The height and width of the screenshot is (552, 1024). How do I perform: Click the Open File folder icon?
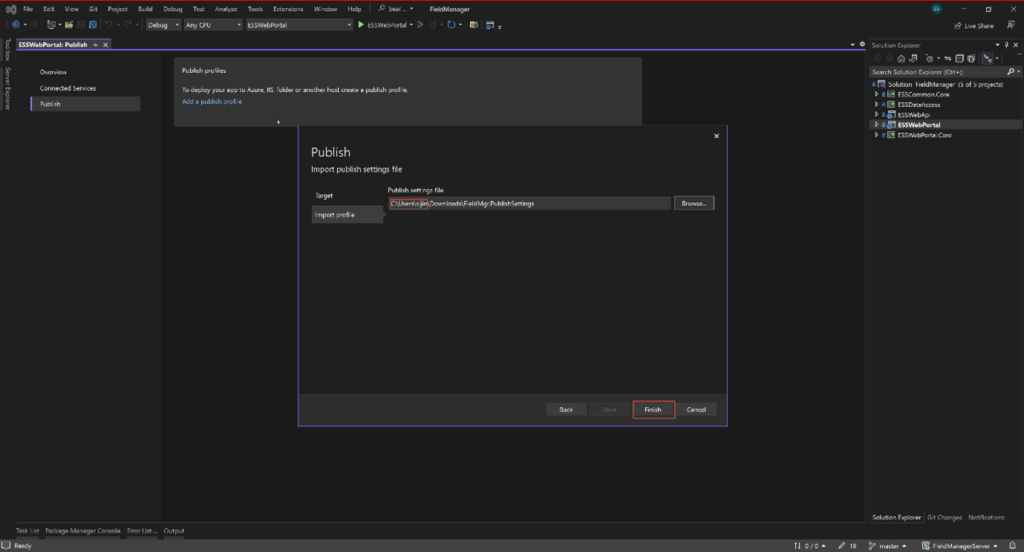(69, 25)
